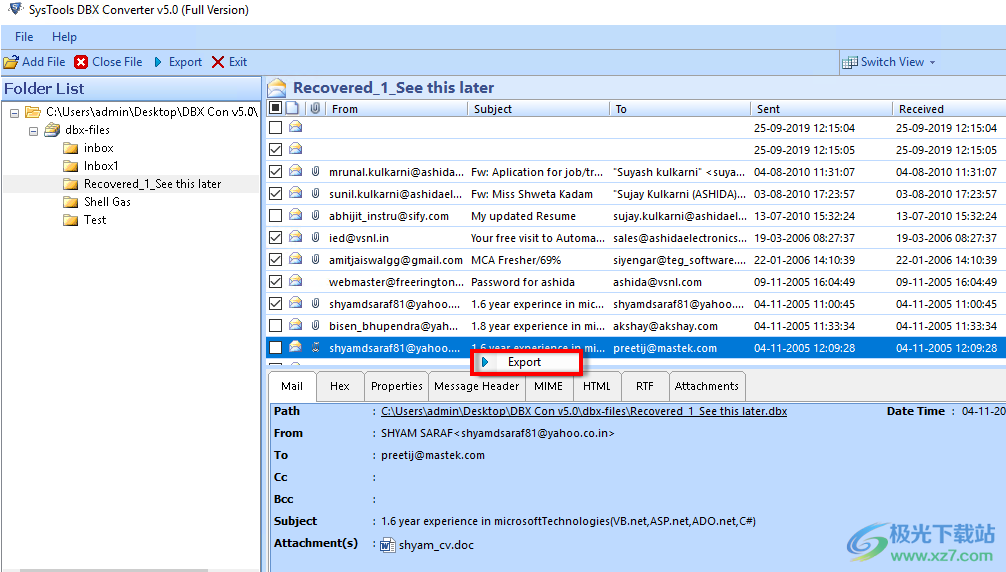The width and height of the screenshot is (1006, 572).
Task: Check the abhijit_instru@sify.com email checkbox
Action: tap(276, 215)
